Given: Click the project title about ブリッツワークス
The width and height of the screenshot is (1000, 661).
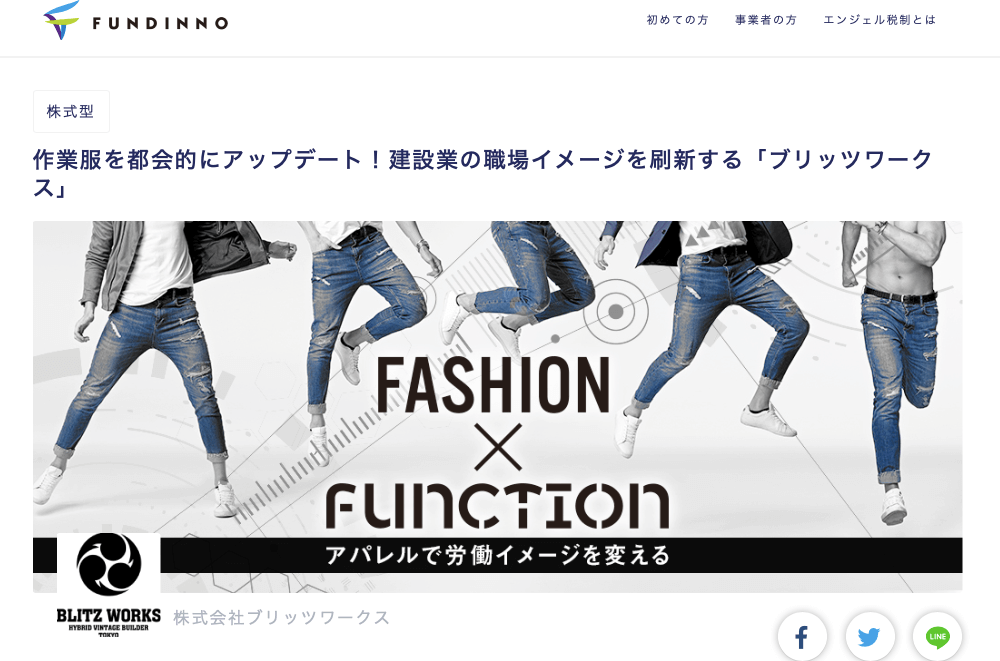Looking at the screenshot, I should coord(483,173).
